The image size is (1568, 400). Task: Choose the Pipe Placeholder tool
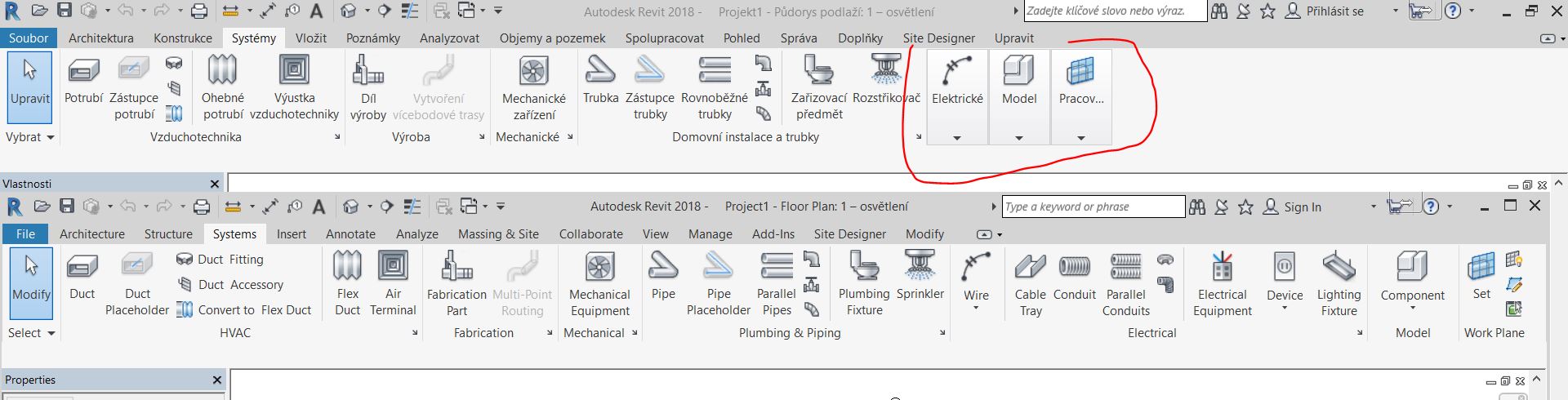pos(719,285)
